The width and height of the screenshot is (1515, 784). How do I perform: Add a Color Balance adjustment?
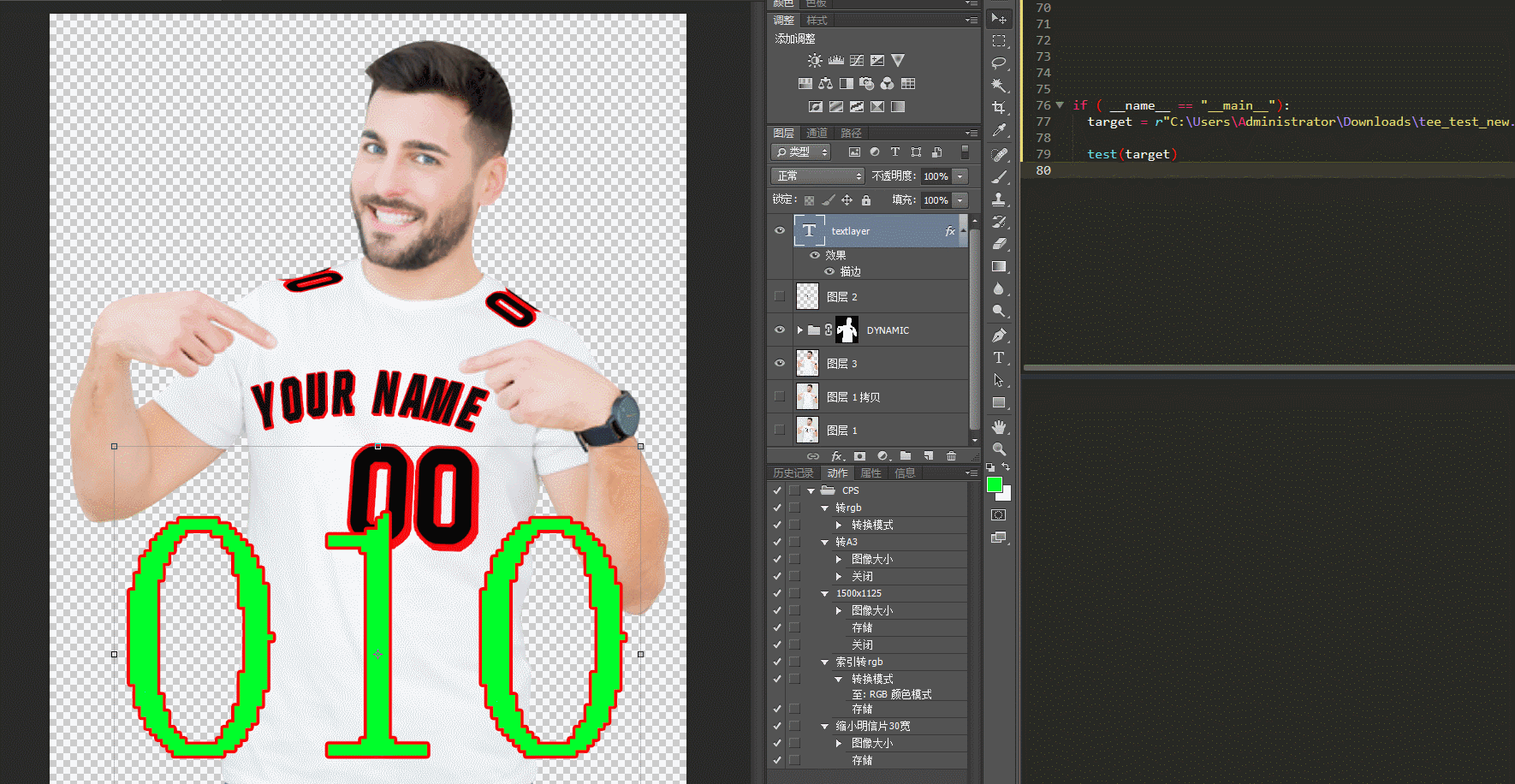point(825,84)
